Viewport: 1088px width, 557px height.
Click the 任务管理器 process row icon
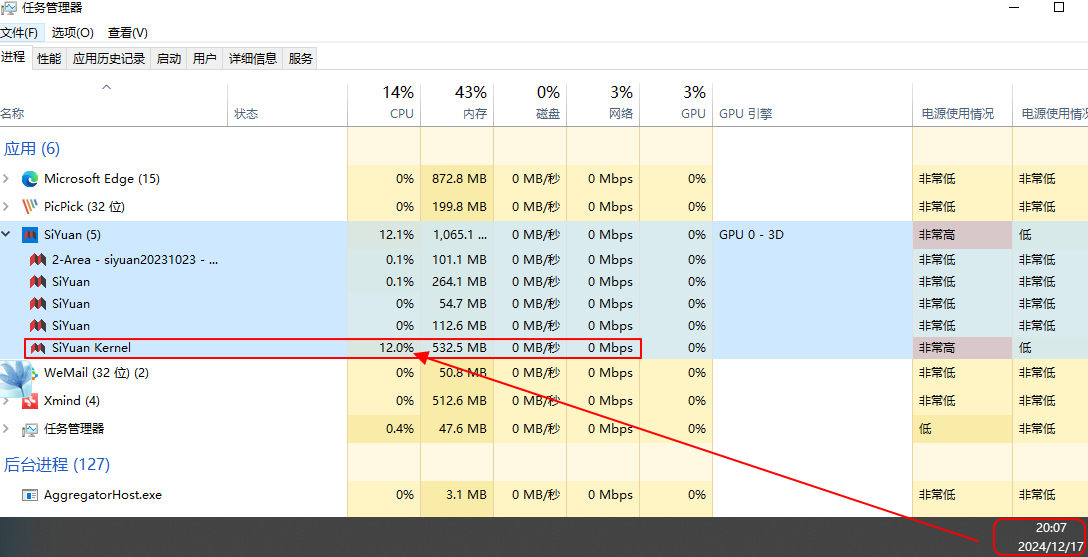(x=30, y=429)
